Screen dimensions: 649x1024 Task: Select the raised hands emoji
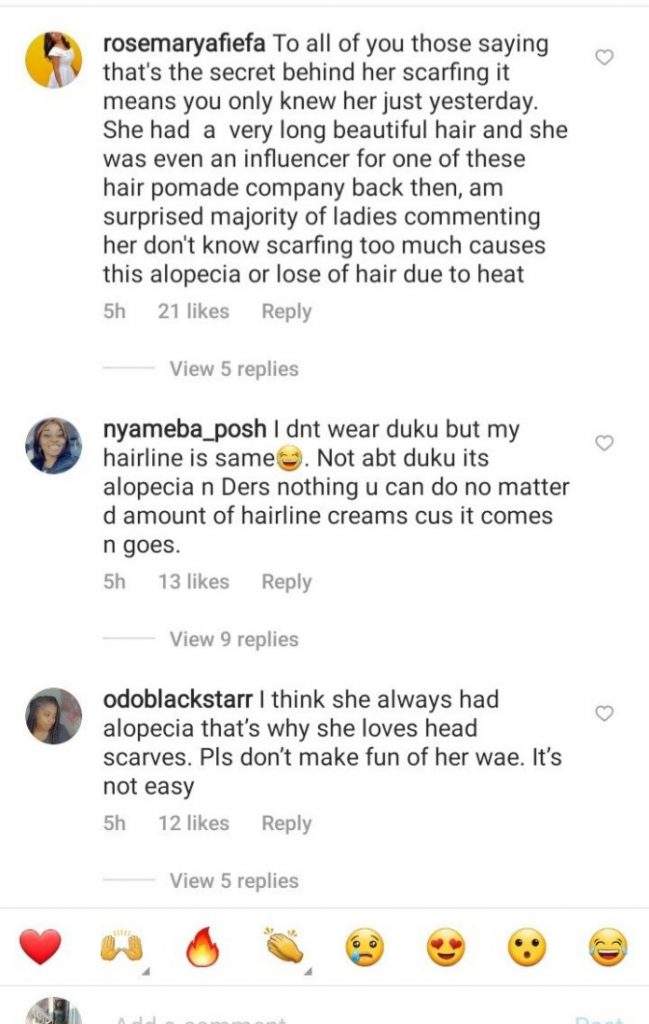coord(121,946)
